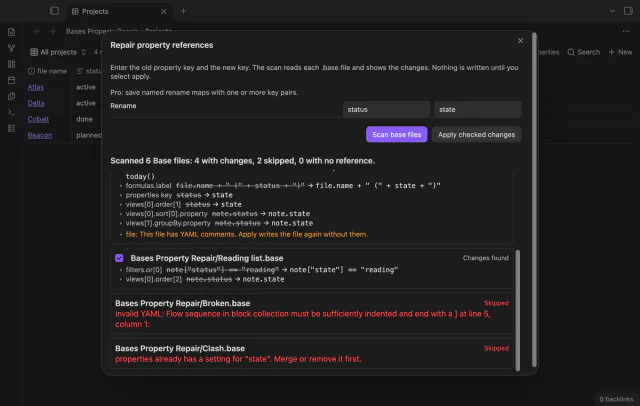Viewport: 640px width, 406px height.
Task: Click the Projects tab title
Action: [95, 11]
